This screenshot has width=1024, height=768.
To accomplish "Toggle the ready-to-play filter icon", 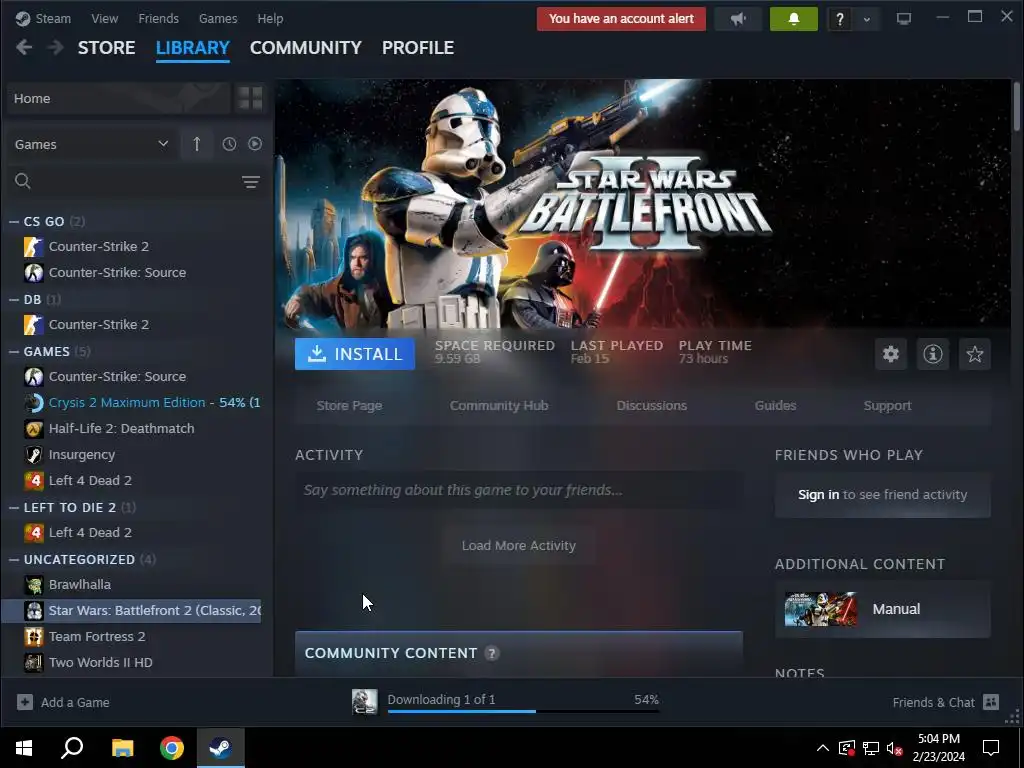I will click(255, 144).
